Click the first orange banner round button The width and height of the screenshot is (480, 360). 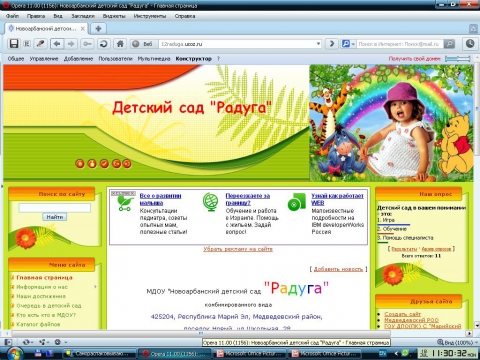pyautogui.click(x=80, y=163)
